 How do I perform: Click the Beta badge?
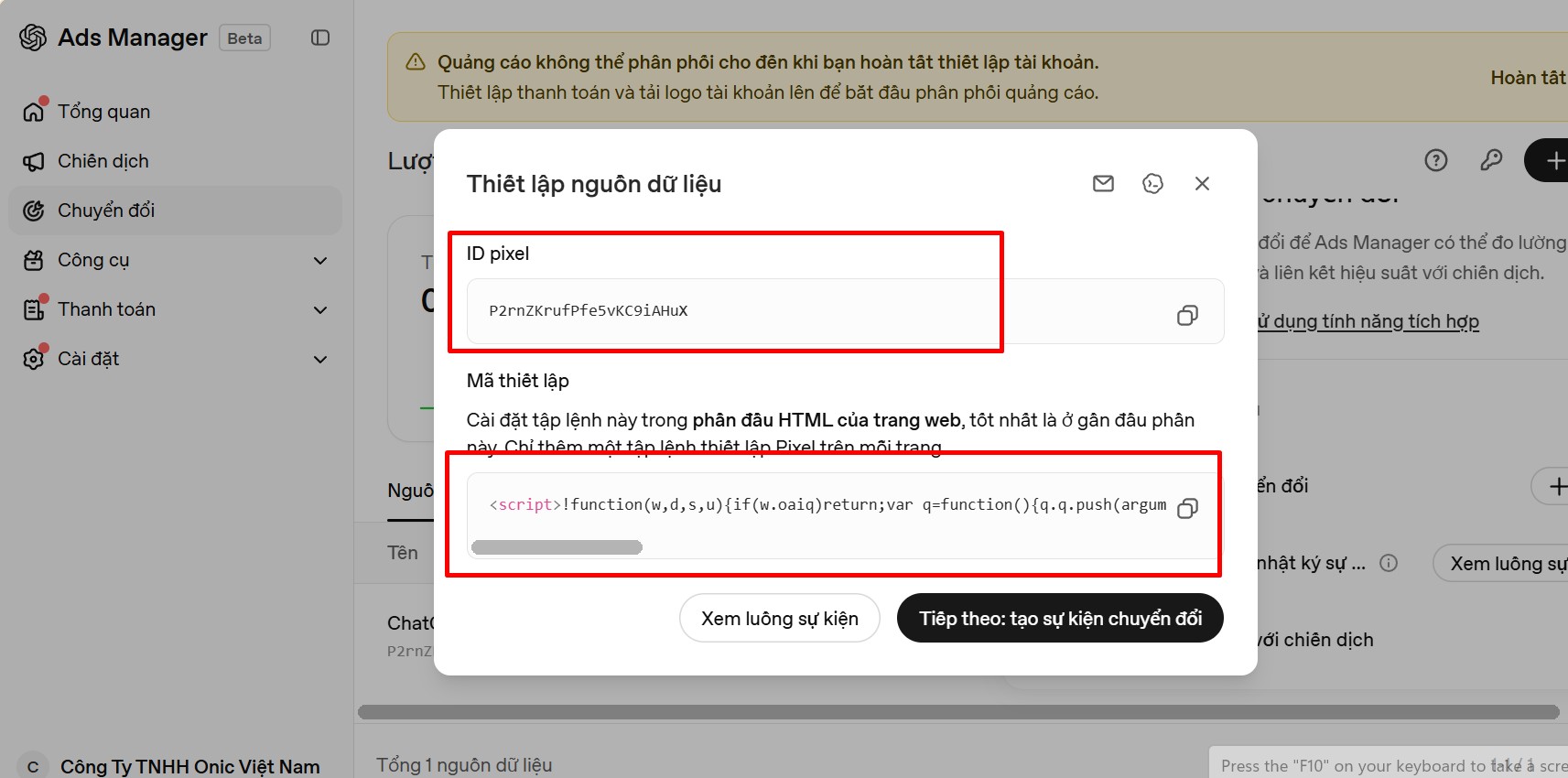[244, 38]
